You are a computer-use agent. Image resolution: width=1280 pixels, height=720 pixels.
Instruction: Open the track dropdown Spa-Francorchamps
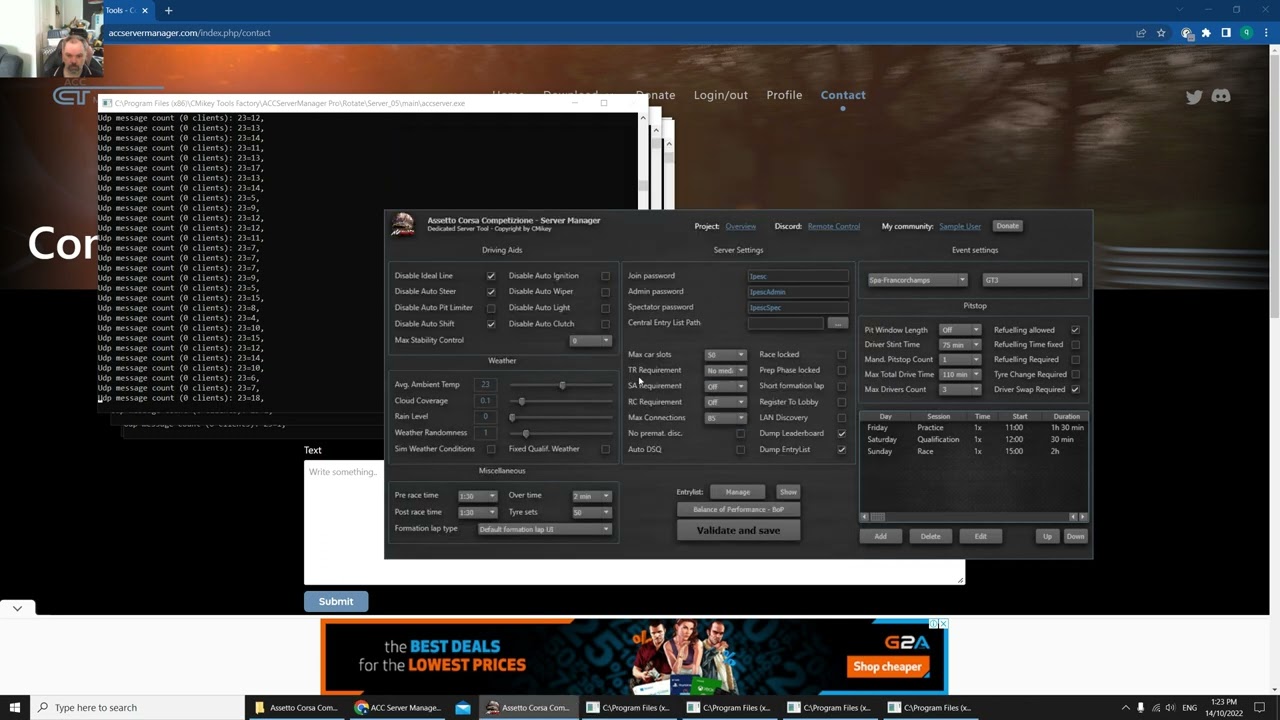point(917,280)
